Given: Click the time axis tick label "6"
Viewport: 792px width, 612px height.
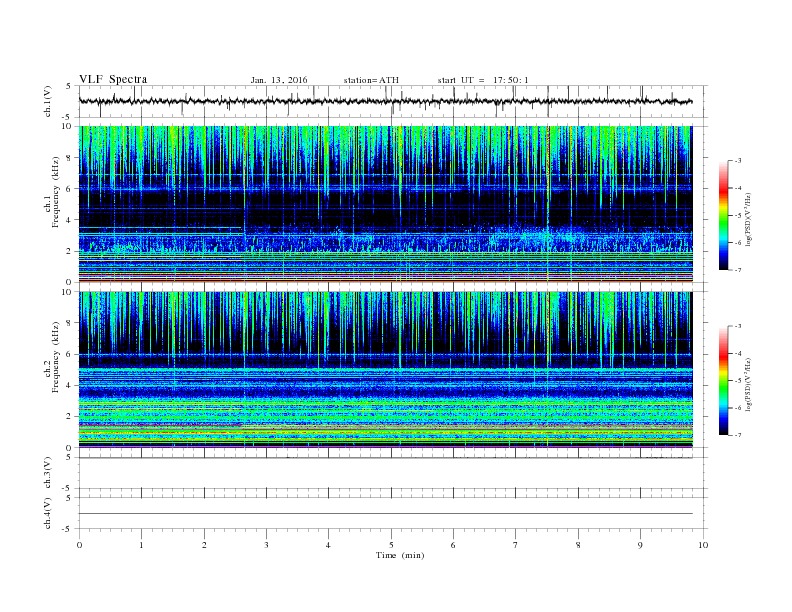Looking at the screenshot, I should click(x=453, y=545).
